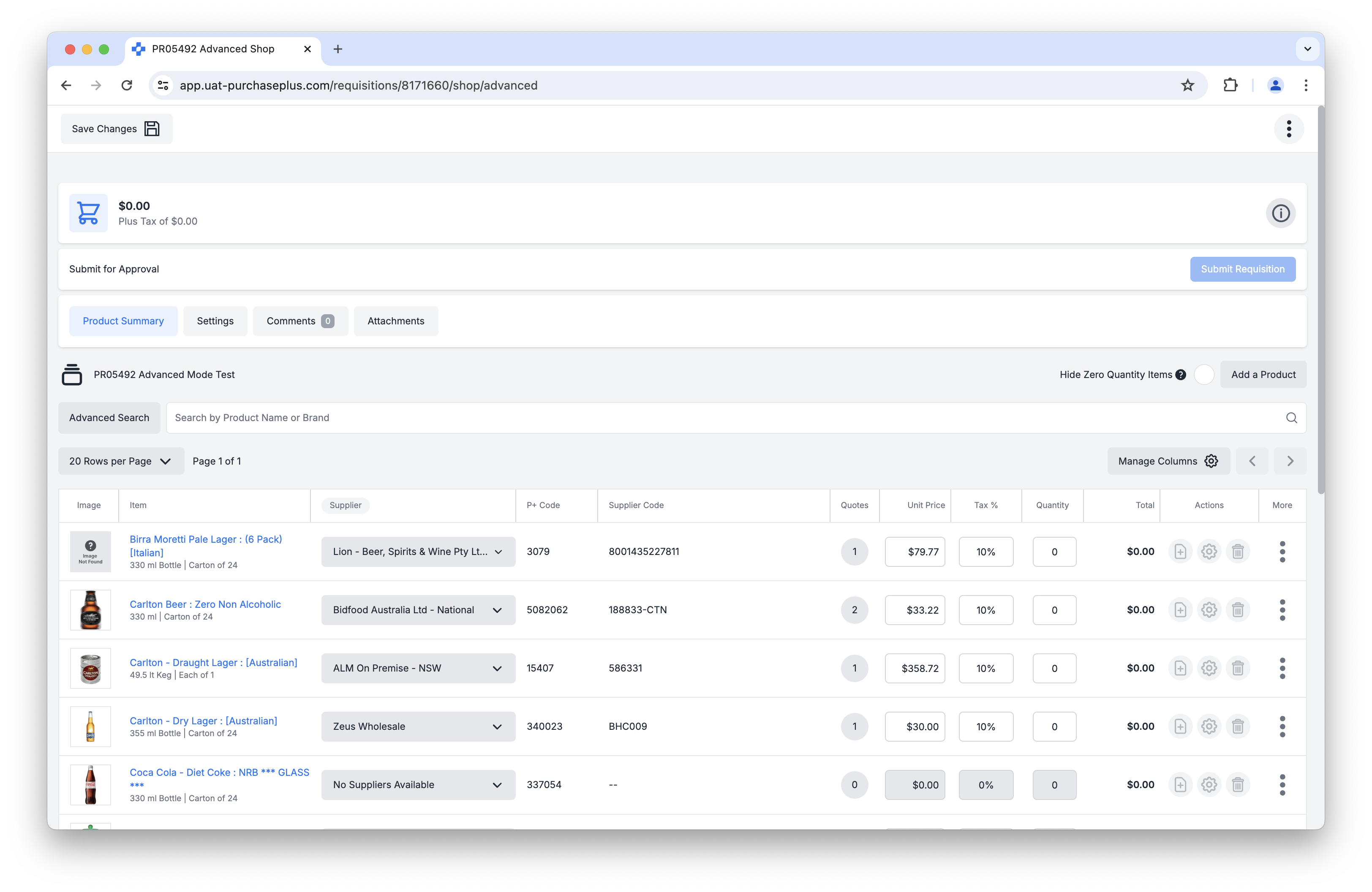Open the cart info circle icon

(1280, 213)
